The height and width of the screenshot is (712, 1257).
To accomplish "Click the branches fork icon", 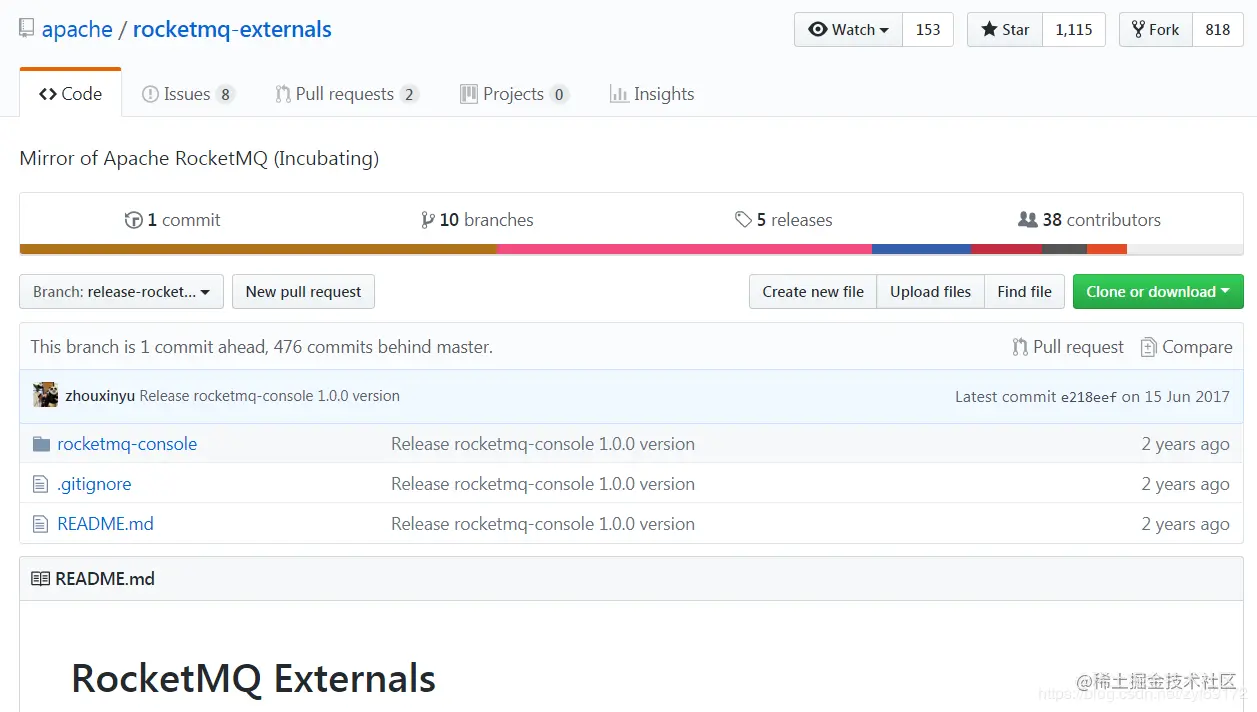I will point(428,220).
